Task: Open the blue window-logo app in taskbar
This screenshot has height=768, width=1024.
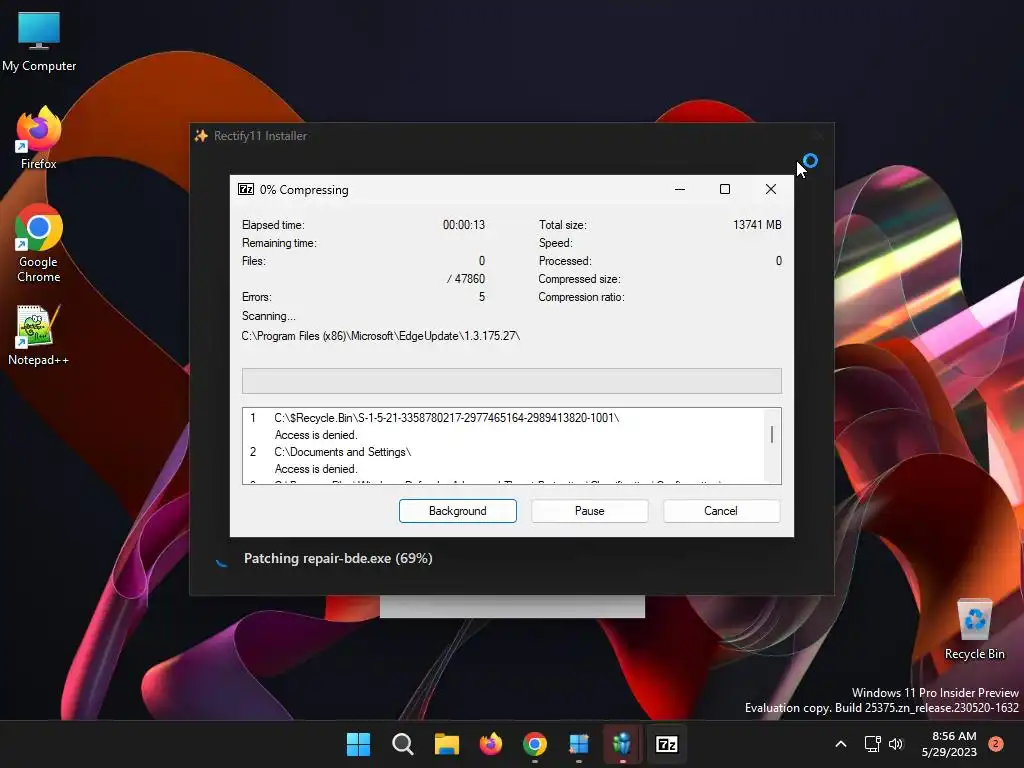Action: click(x=579, y=744)
